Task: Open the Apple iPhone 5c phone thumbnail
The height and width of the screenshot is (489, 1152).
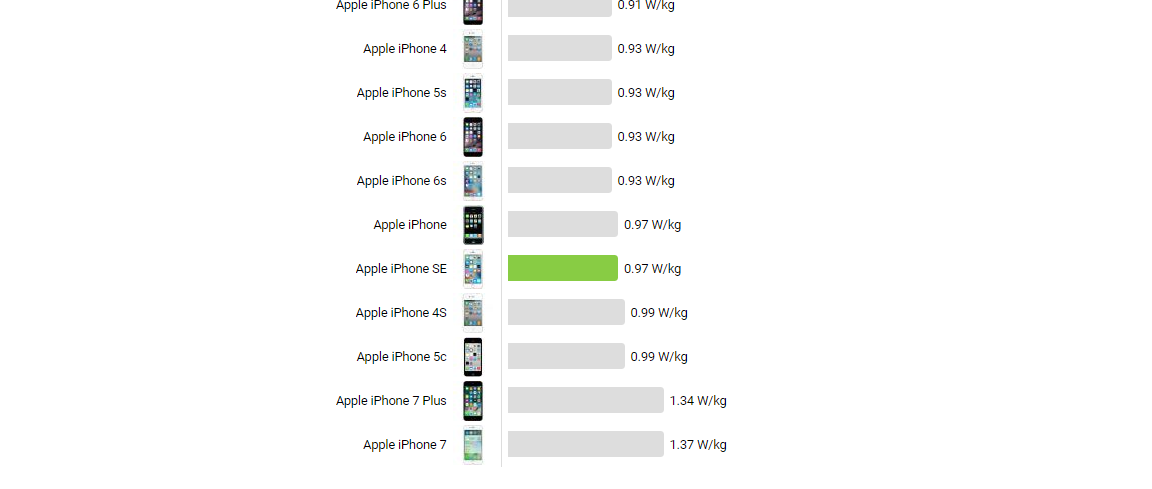Action: (x=473, y=357)
